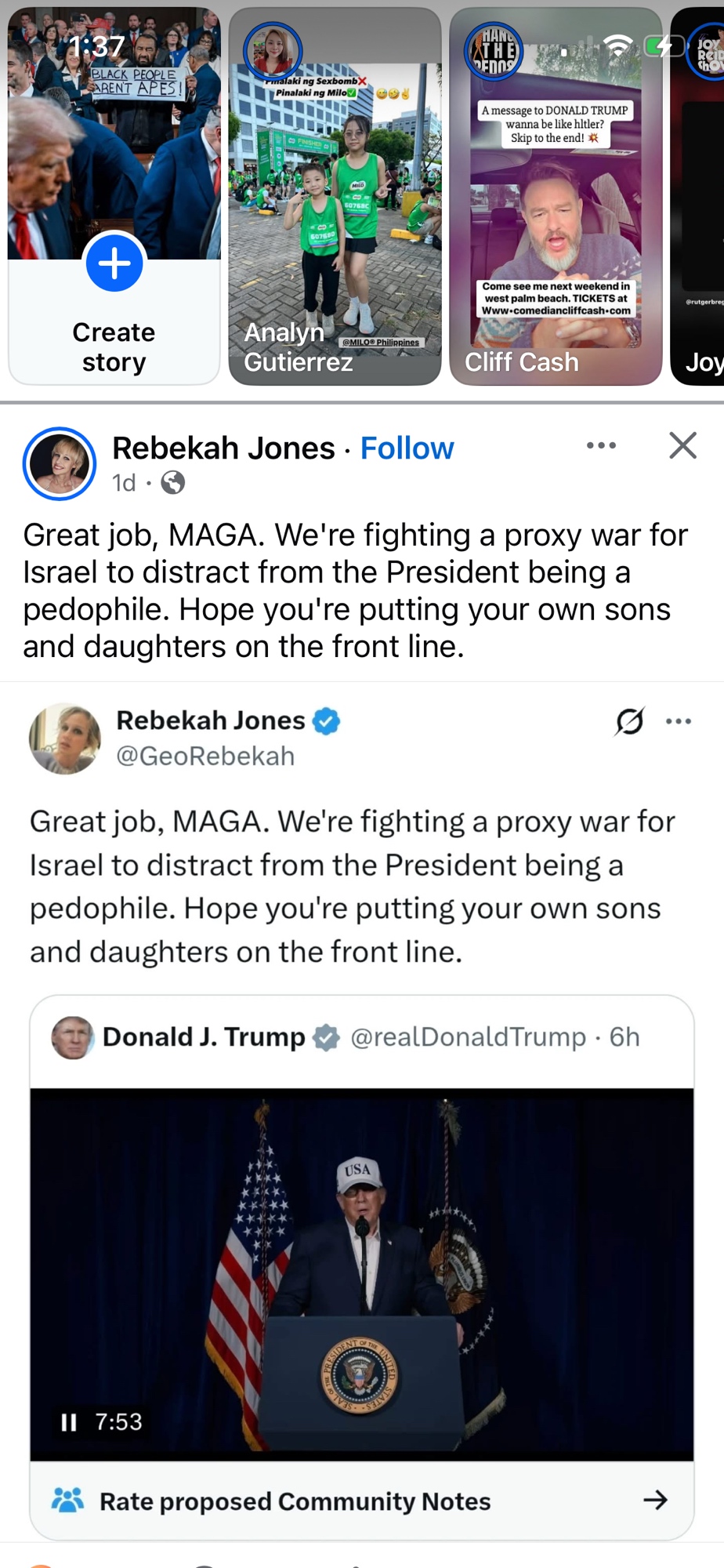The height and width of the screenshot is (1568, 724).
Task: Tap Rebekah Jones' Facebook profile picture
Action: (x=60, y=463)
